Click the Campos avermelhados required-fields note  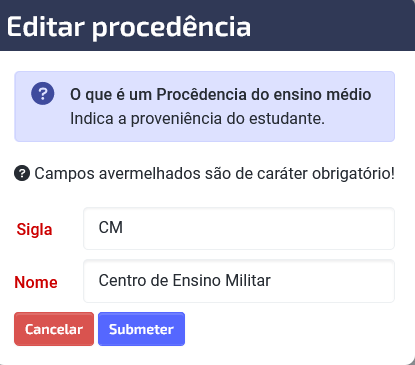(214, 174)
